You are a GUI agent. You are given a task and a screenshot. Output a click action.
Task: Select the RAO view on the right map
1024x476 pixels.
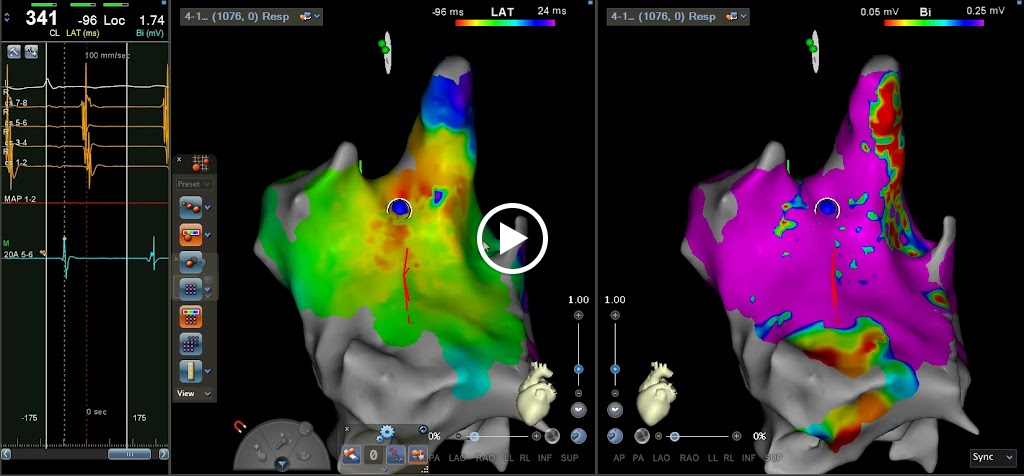click(690, 458)
